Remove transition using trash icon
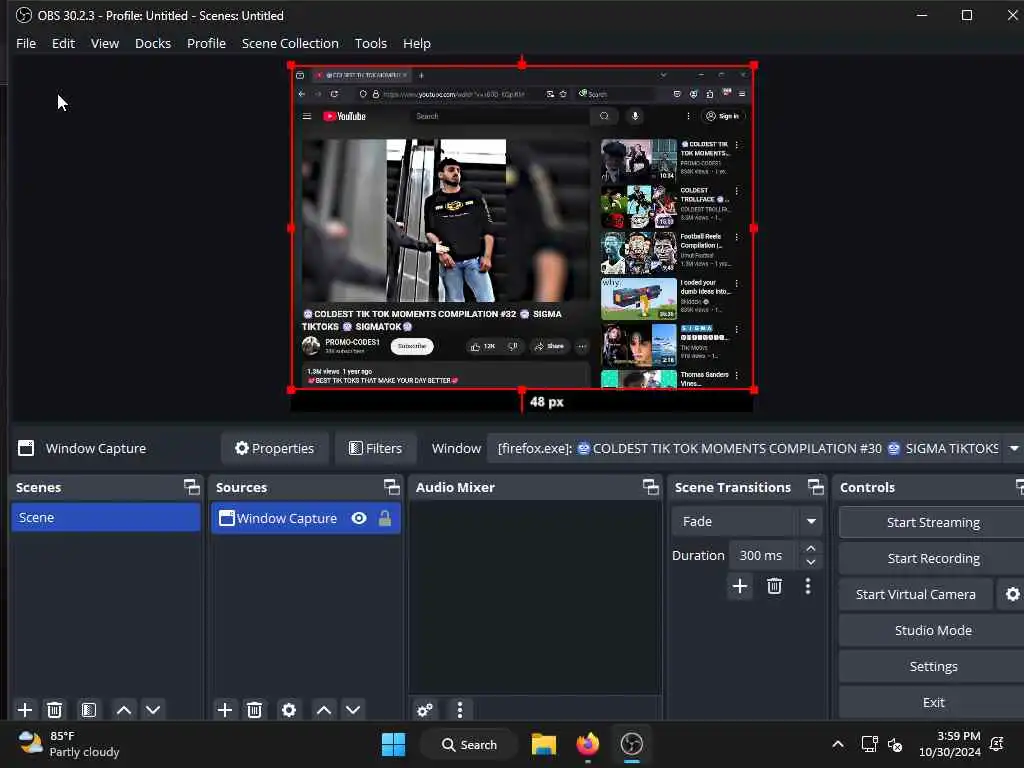The height and width of the screenshot is (768, 1024). tap(775, 586)
